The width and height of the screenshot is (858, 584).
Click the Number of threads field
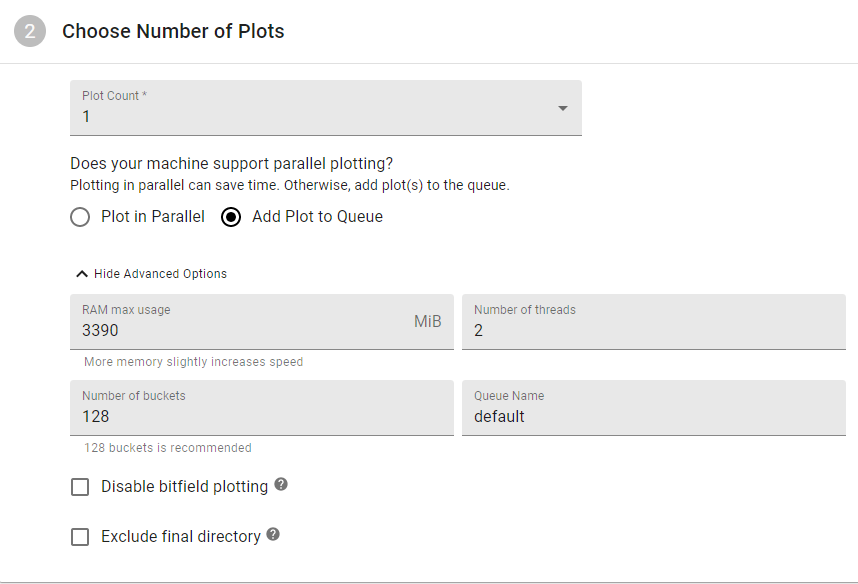click(x=654, y=322)
